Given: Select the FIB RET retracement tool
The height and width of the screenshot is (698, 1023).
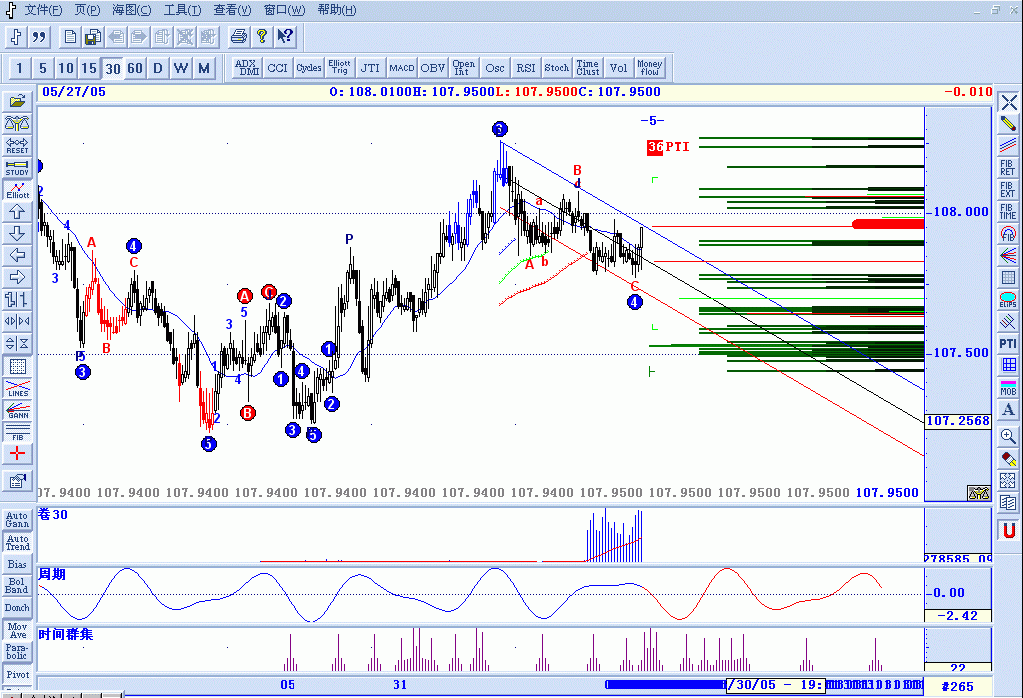Looking at the screenshot, I should 1009,168.
